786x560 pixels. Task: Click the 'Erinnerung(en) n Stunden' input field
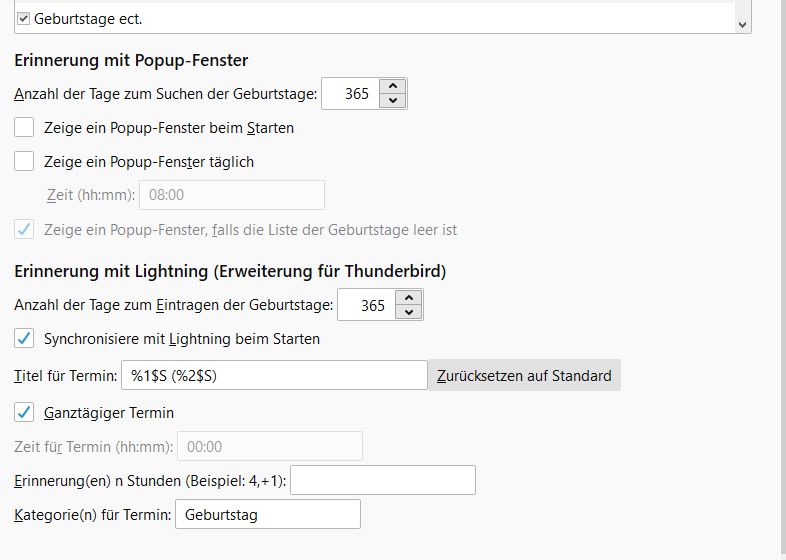click(x=382, y=481)
